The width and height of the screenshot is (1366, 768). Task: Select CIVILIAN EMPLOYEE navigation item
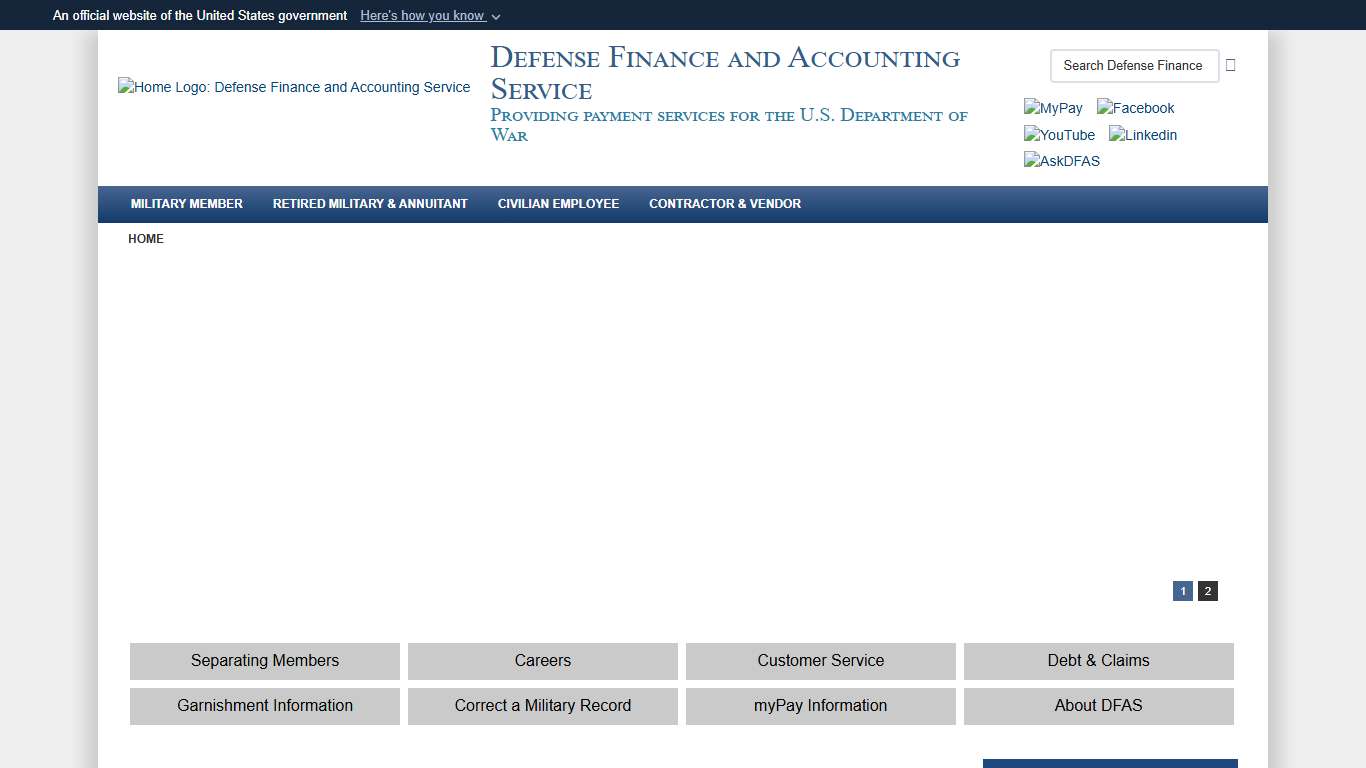pos(558,204)
